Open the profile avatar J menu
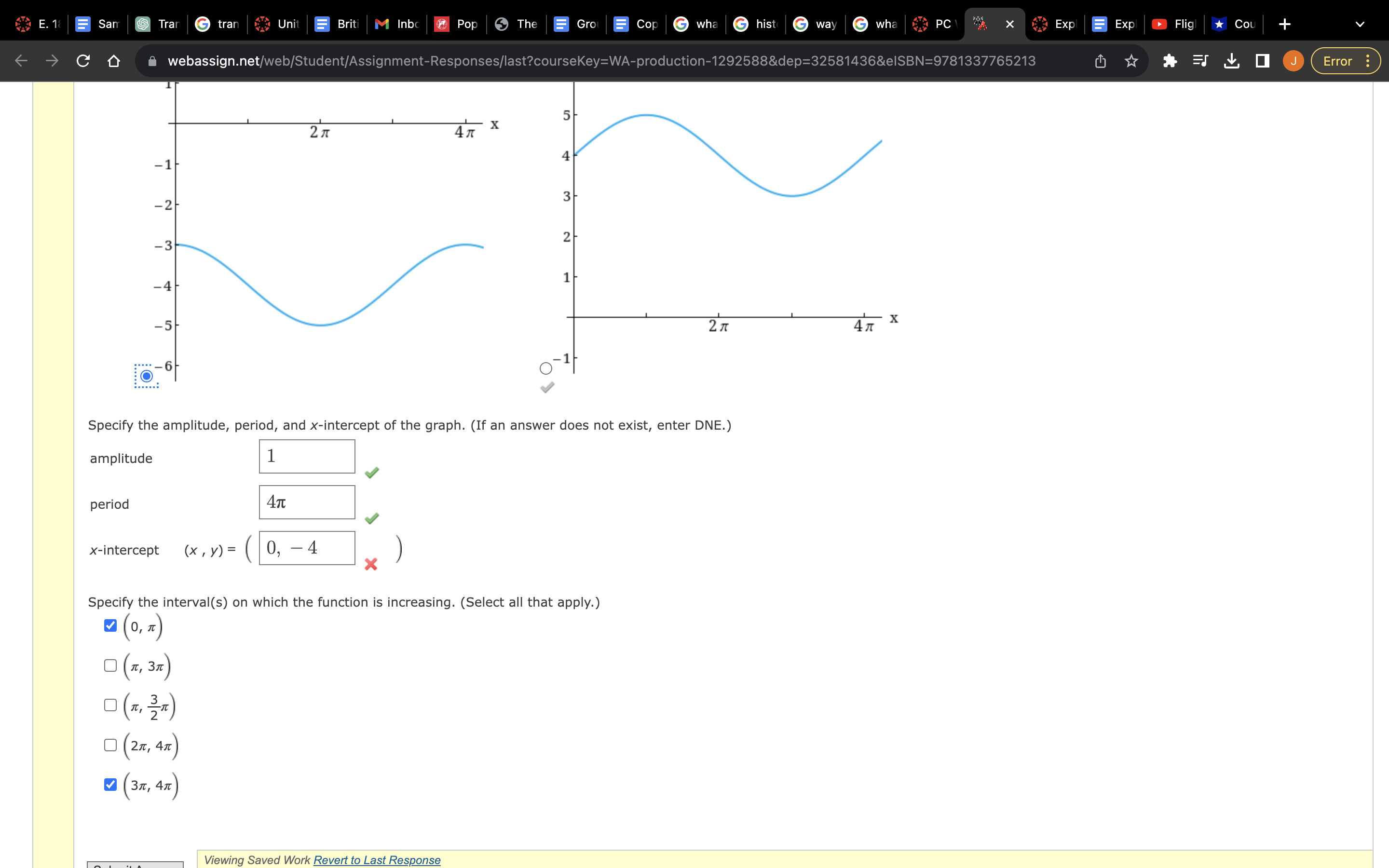1389x868 pixels. click(1293, 61)
